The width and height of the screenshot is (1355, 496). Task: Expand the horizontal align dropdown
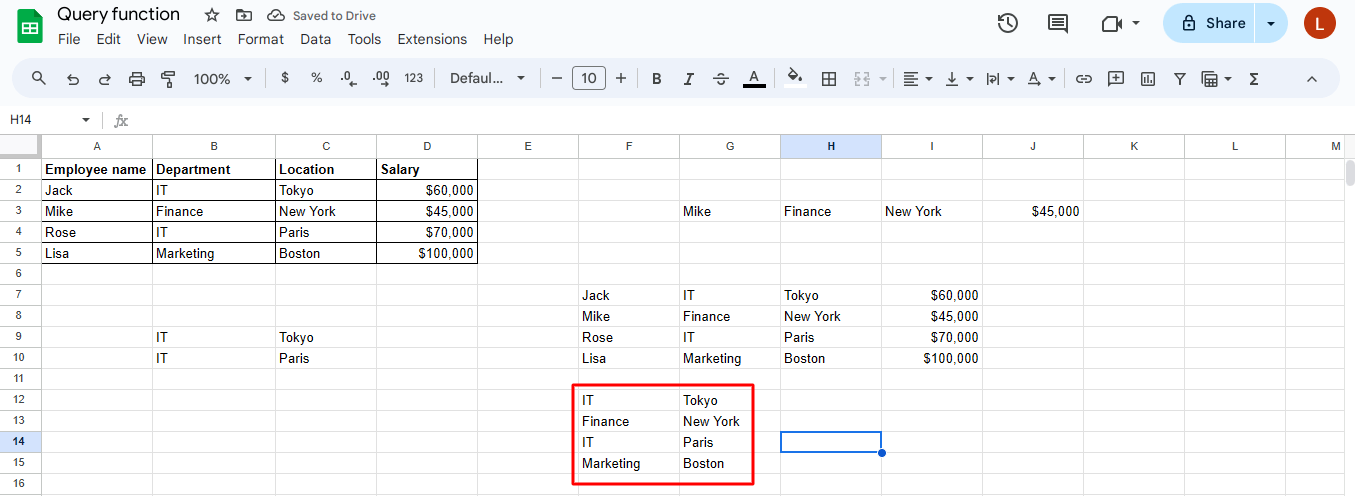point(917,78)
